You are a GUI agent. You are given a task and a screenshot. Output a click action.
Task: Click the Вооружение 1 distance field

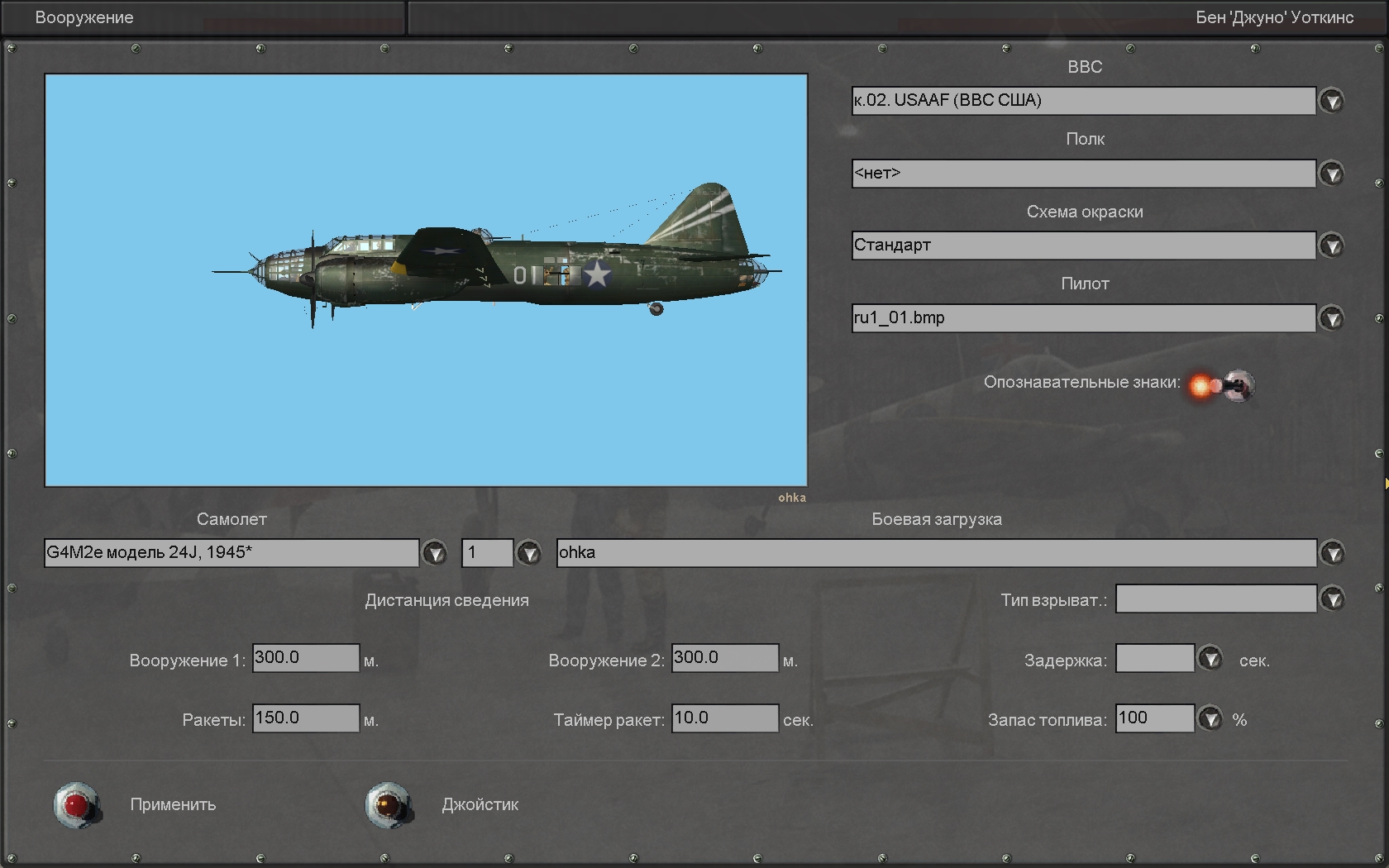coord(306,658)
